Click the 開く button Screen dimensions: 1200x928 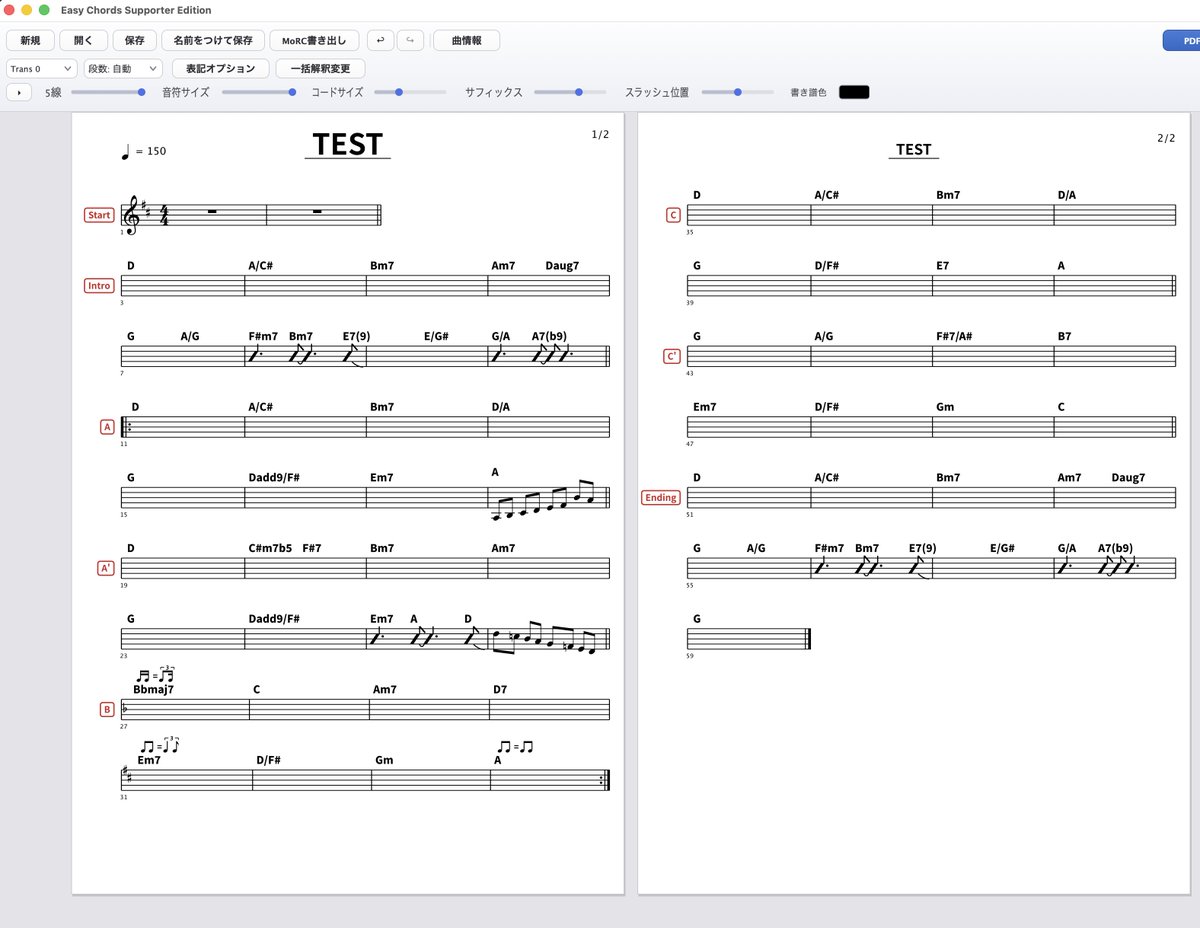pyautogui.click(x=83, y=41)
